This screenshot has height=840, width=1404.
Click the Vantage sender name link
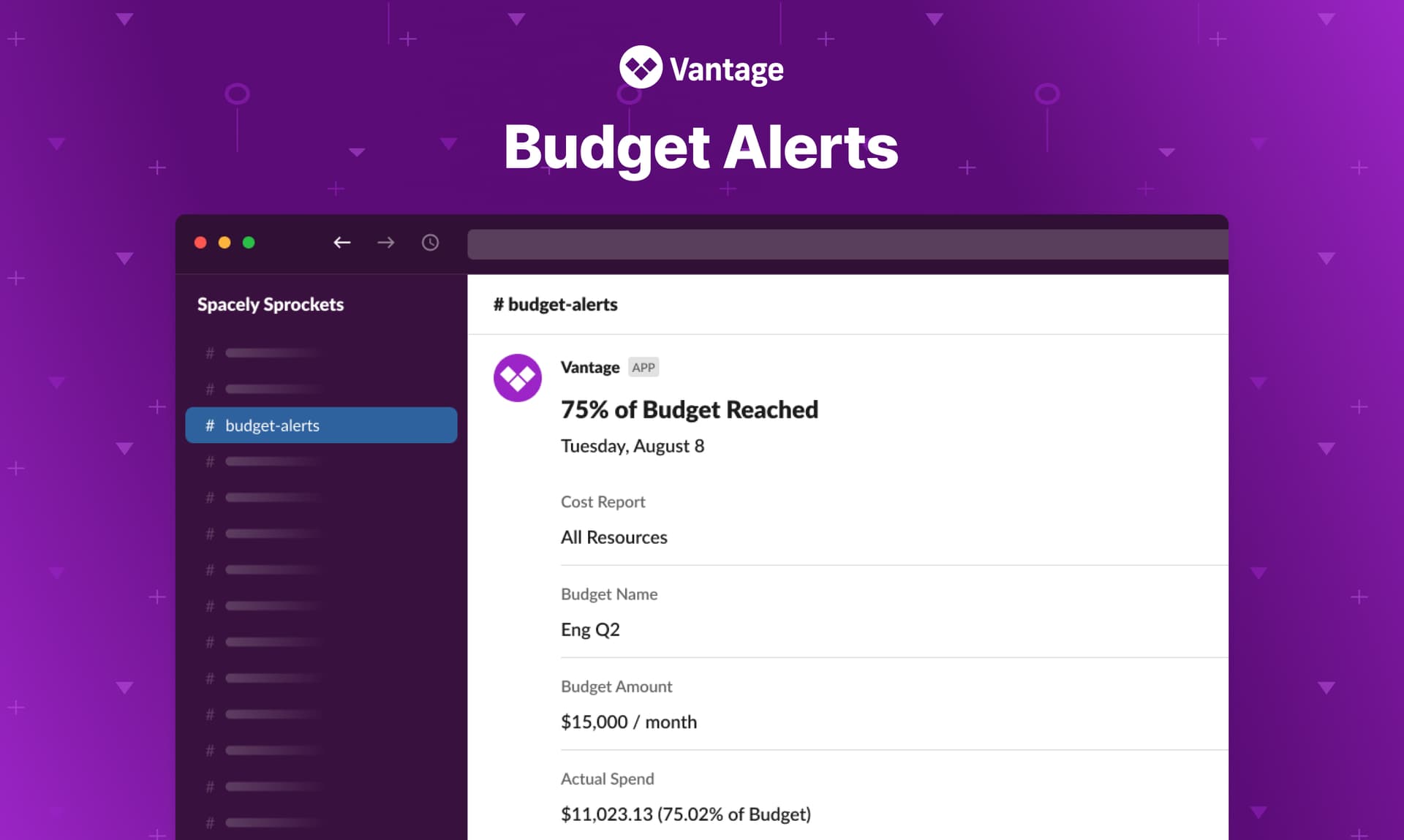pos(589,367)
